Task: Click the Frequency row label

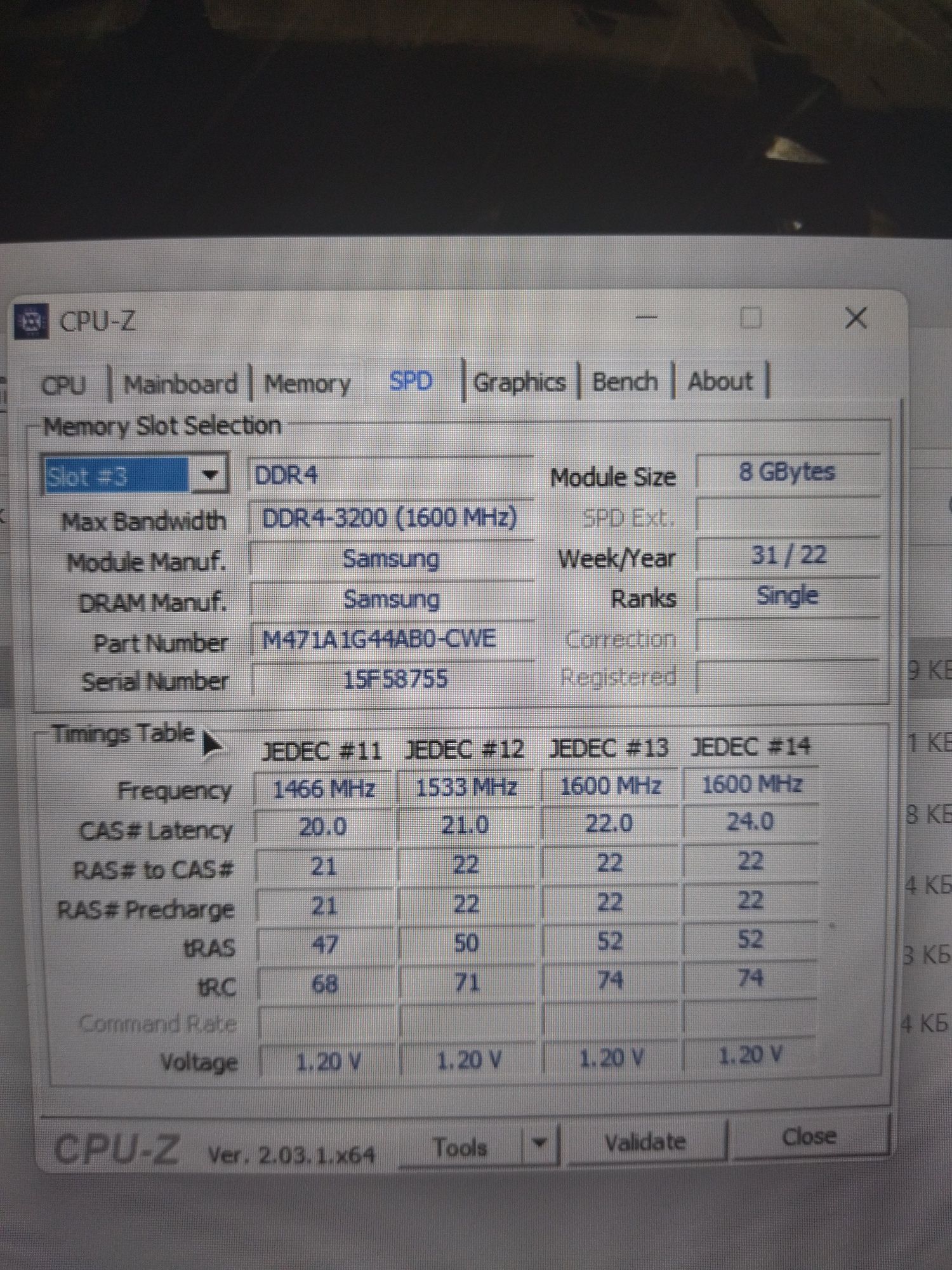Action: click(x=175, y=791)
